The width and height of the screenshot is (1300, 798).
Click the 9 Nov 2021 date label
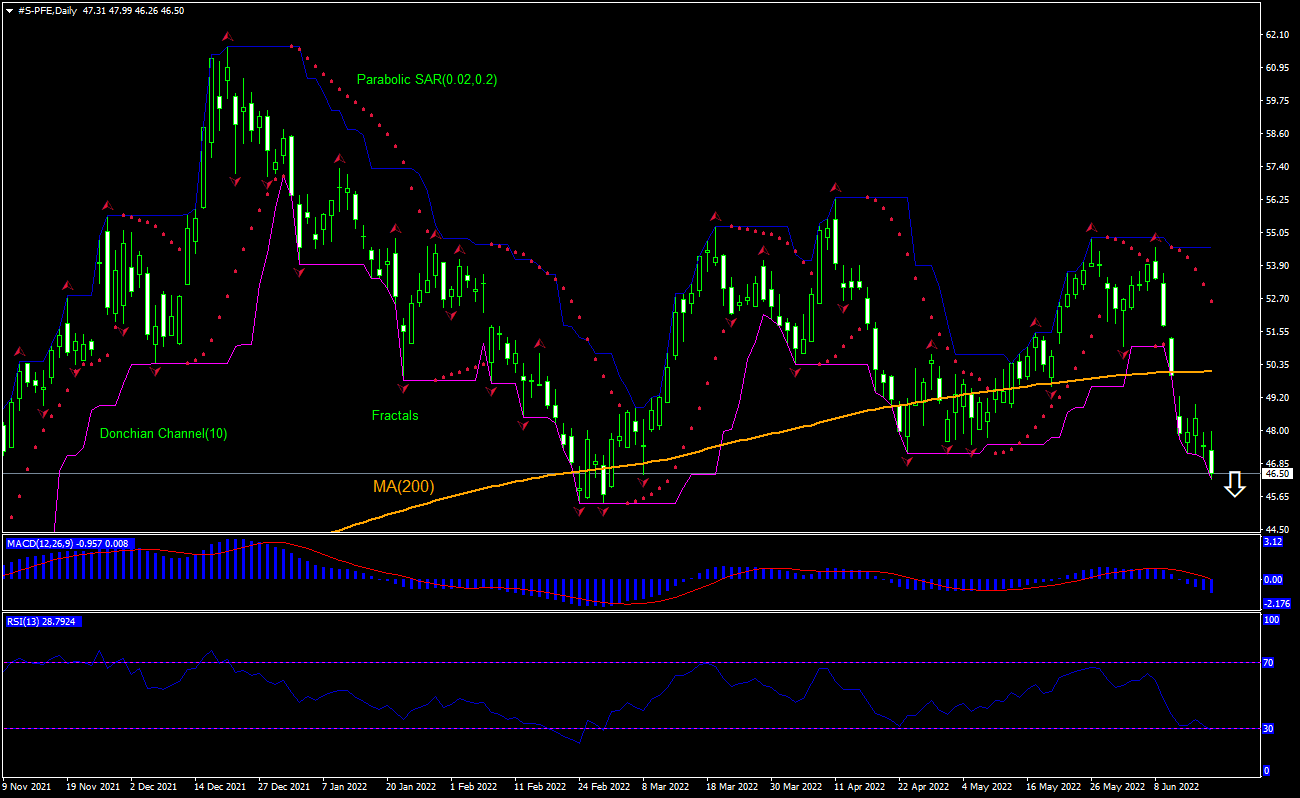pyautogui.click(x=29, y=787)
